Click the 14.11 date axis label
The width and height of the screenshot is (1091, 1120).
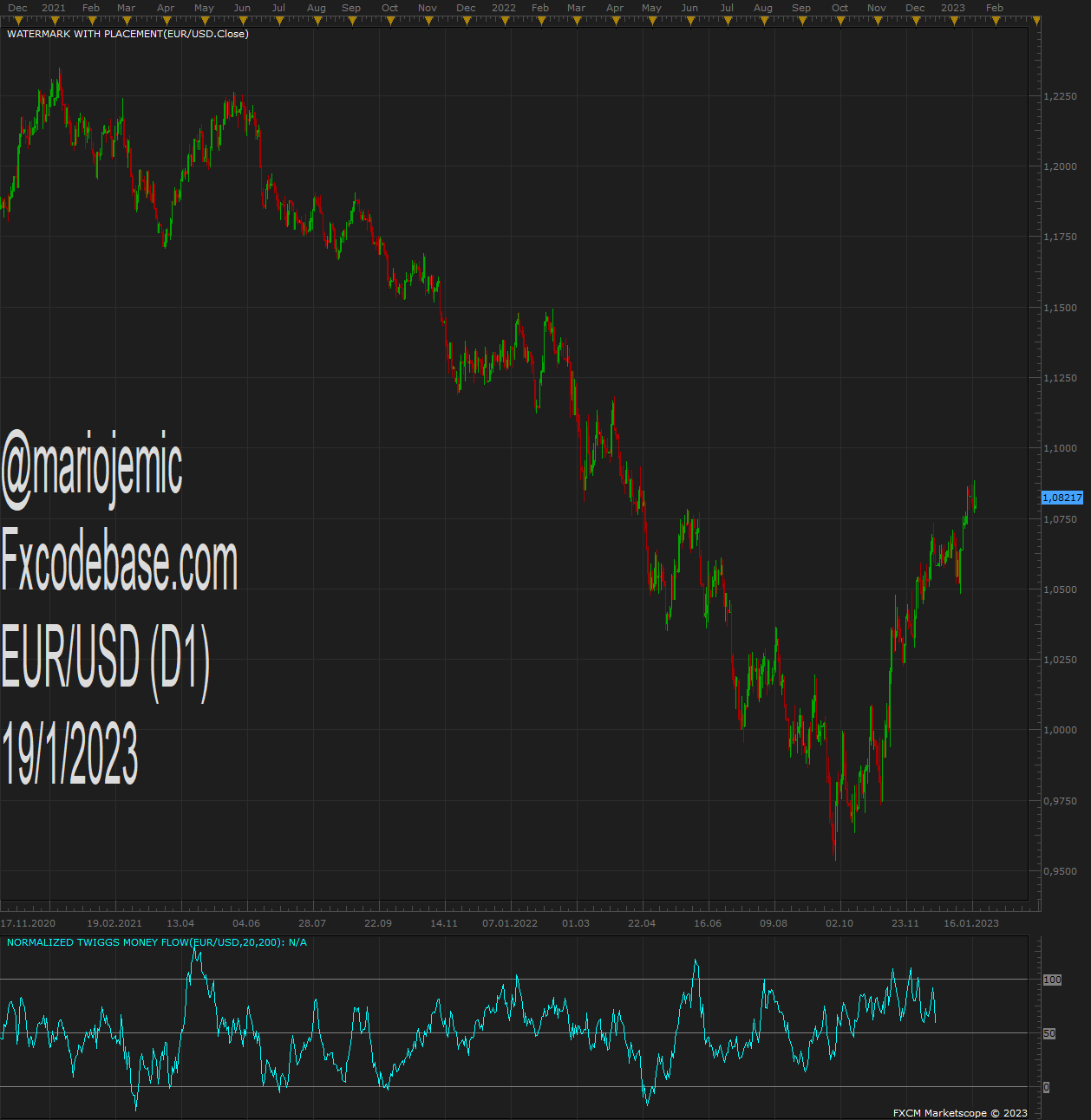[x=444, y=923]
